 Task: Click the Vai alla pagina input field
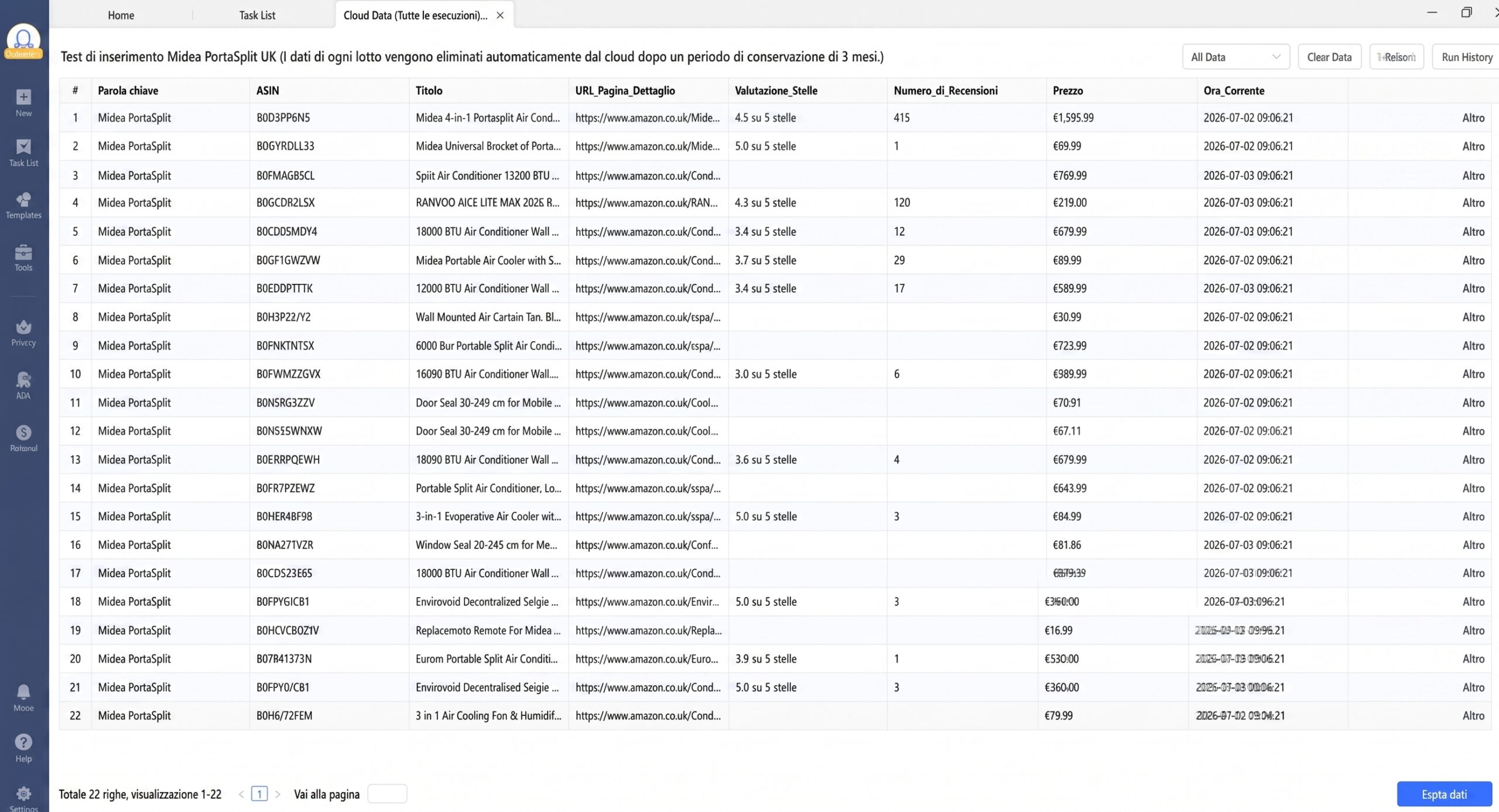[x=387, y=794]
